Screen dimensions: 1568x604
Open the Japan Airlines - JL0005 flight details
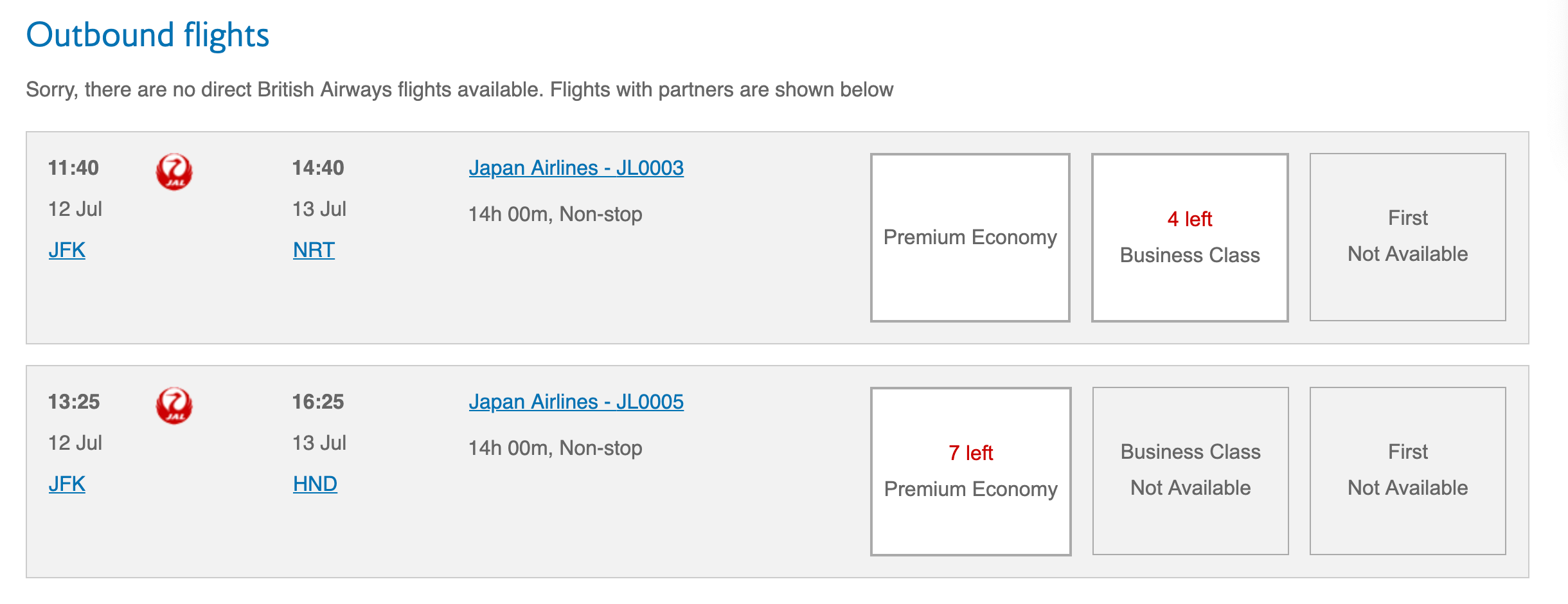coord(576,402)
